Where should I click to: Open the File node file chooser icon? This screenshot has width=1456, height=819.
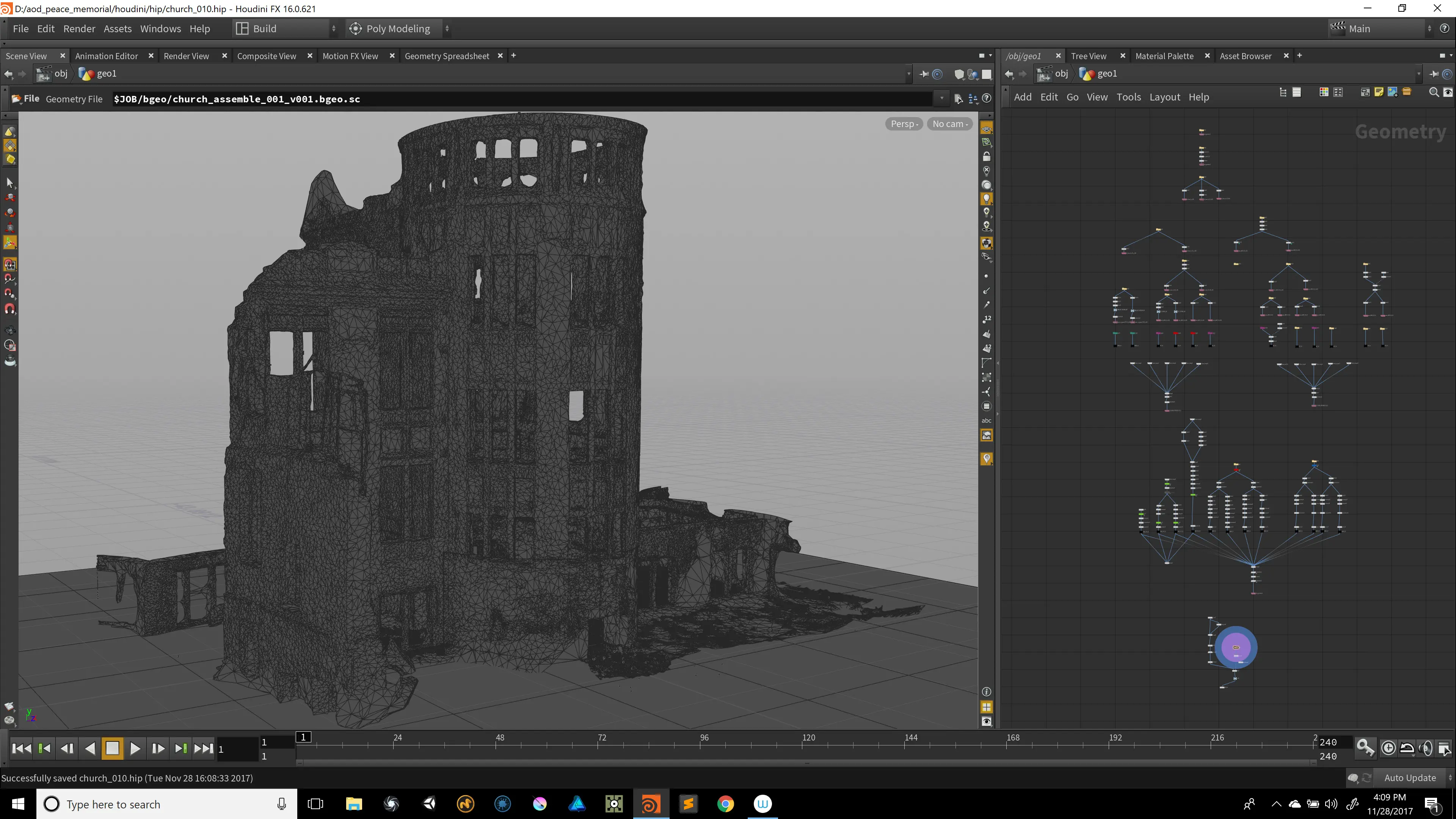click(959, 99)
